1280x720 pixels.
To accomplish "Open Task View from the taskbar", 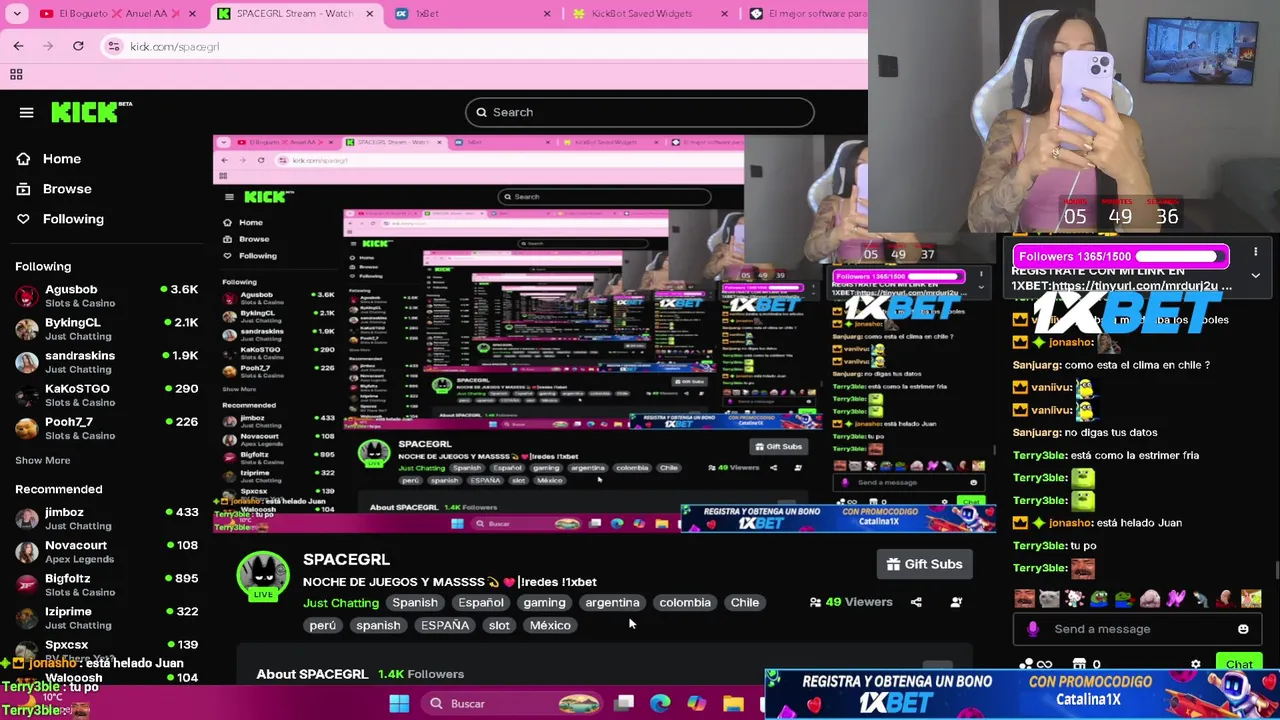I will [624, 704].
